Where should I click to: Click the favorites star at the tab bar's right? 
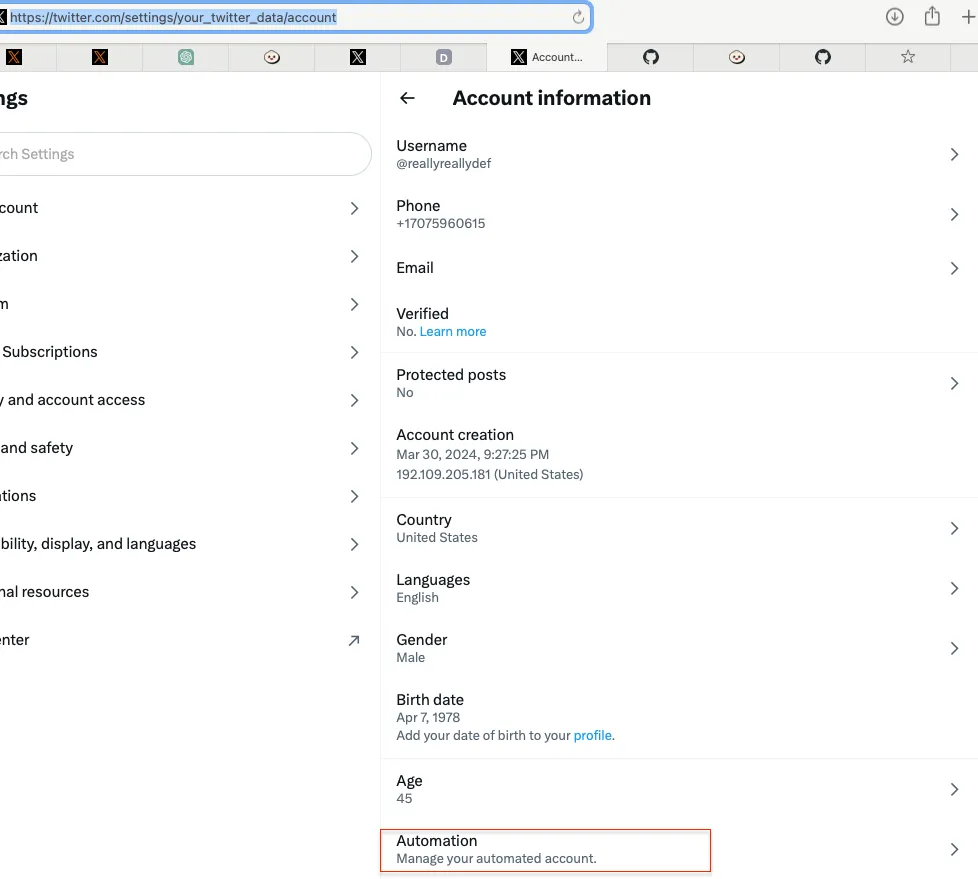click(906, 57)
